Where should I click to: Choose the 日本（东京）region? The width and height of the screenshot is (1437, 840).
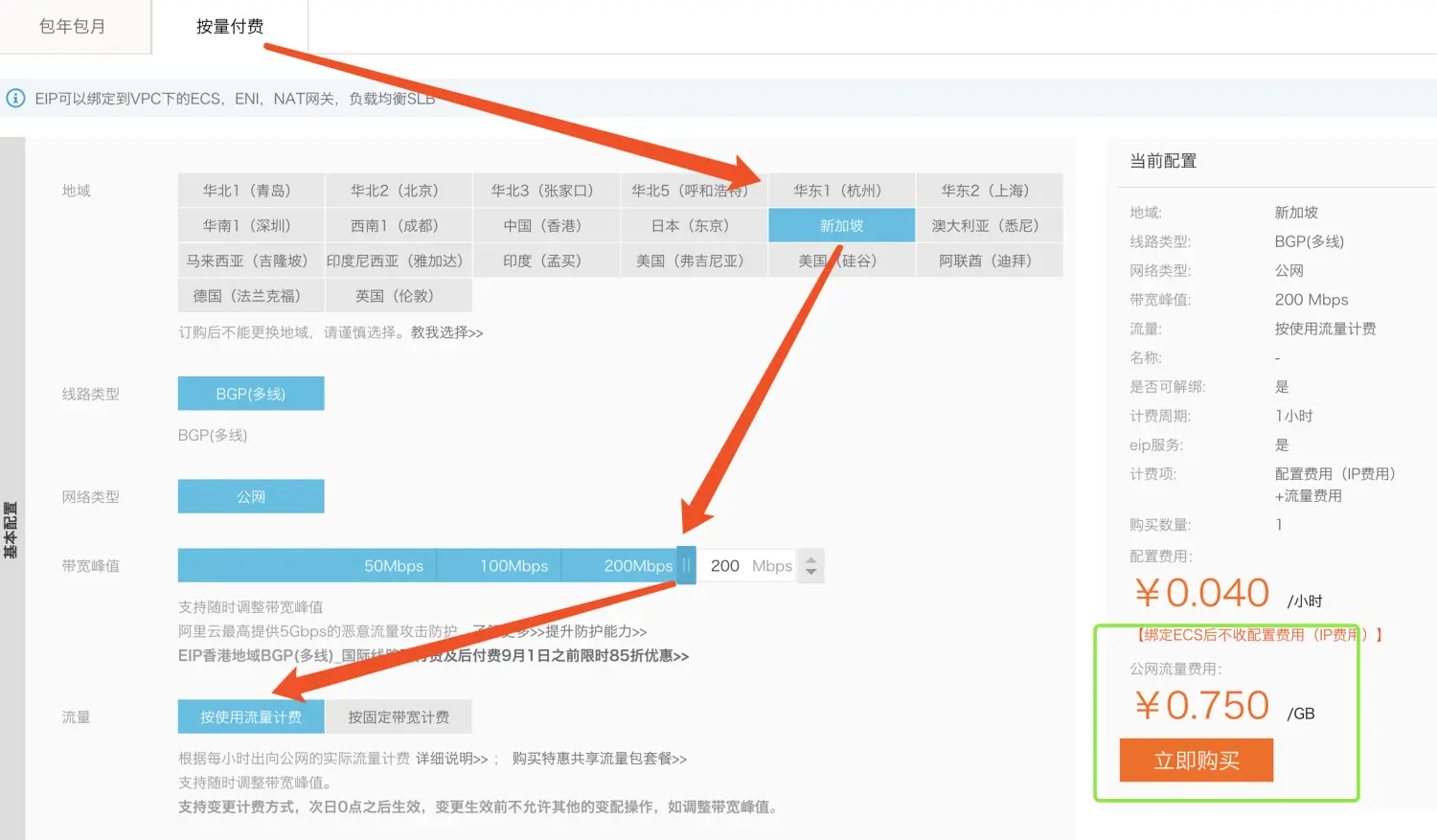coord(694,226)
